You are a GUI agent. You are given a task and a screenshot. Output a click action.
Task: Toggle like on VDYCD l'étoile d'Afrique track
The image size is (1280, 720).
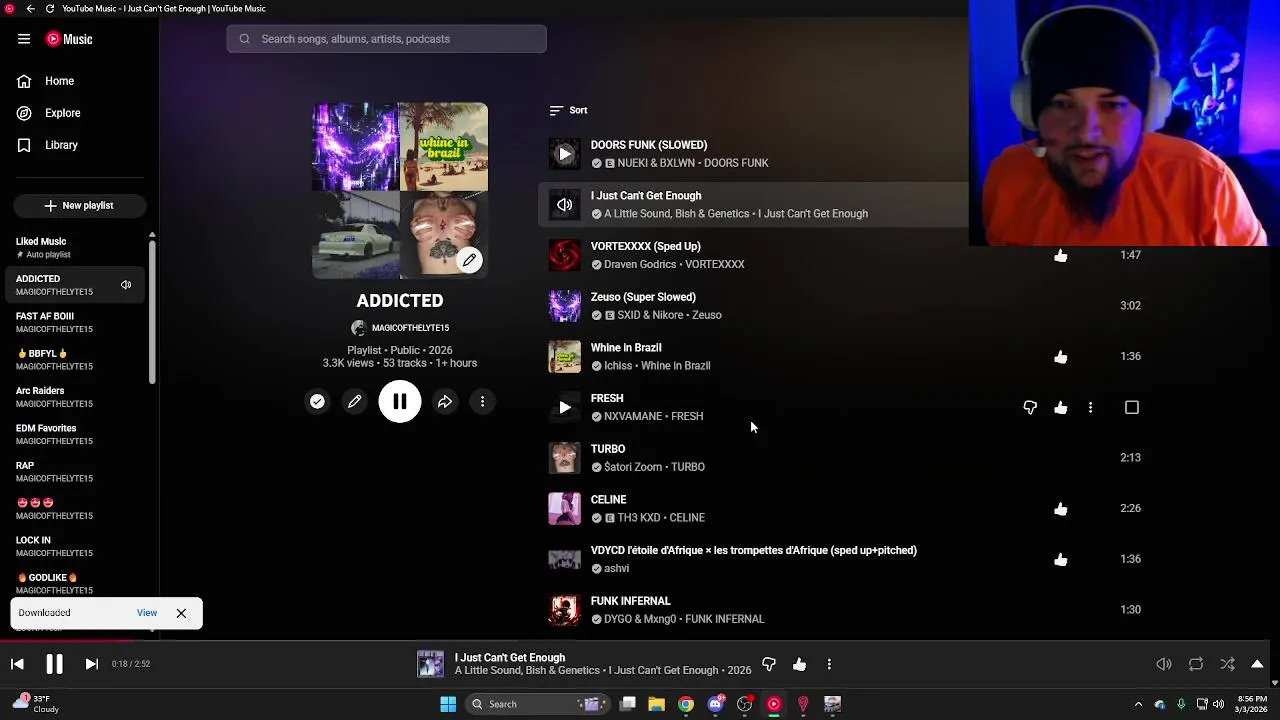pyautogui.click(x=1060, y=560)
